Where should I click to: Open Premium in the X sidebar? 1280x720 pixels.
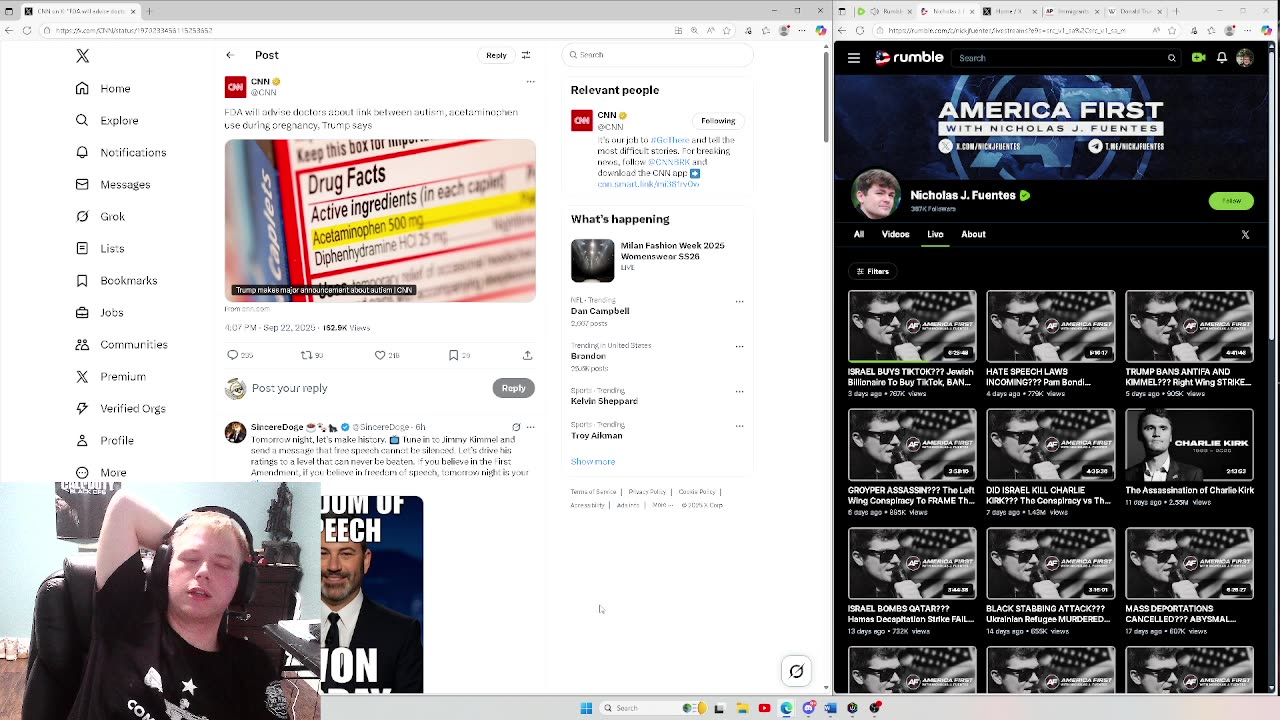110,376
